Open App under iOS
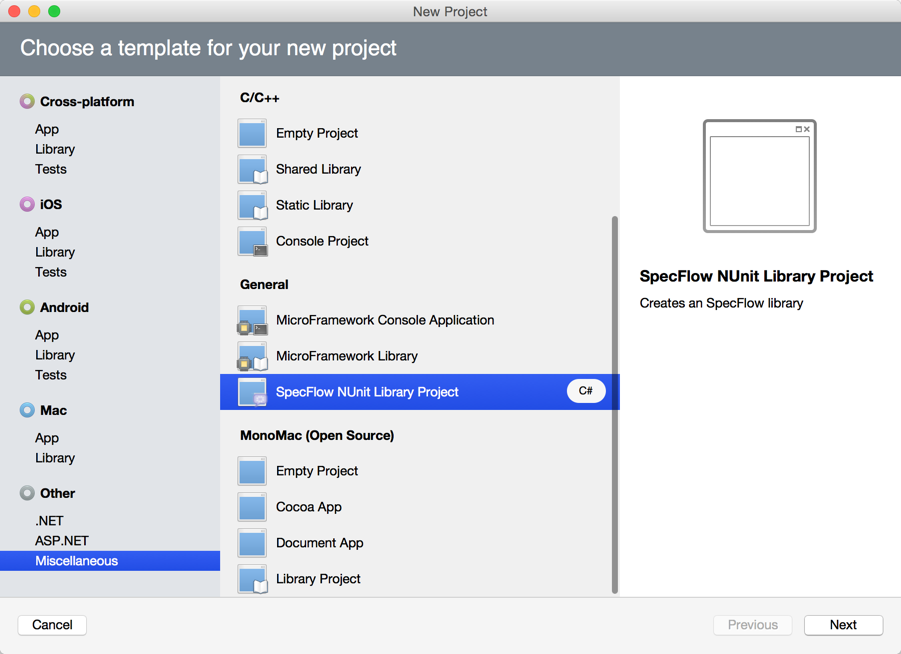The width and height of the screenshot is (901, 654). click(47, 232)
